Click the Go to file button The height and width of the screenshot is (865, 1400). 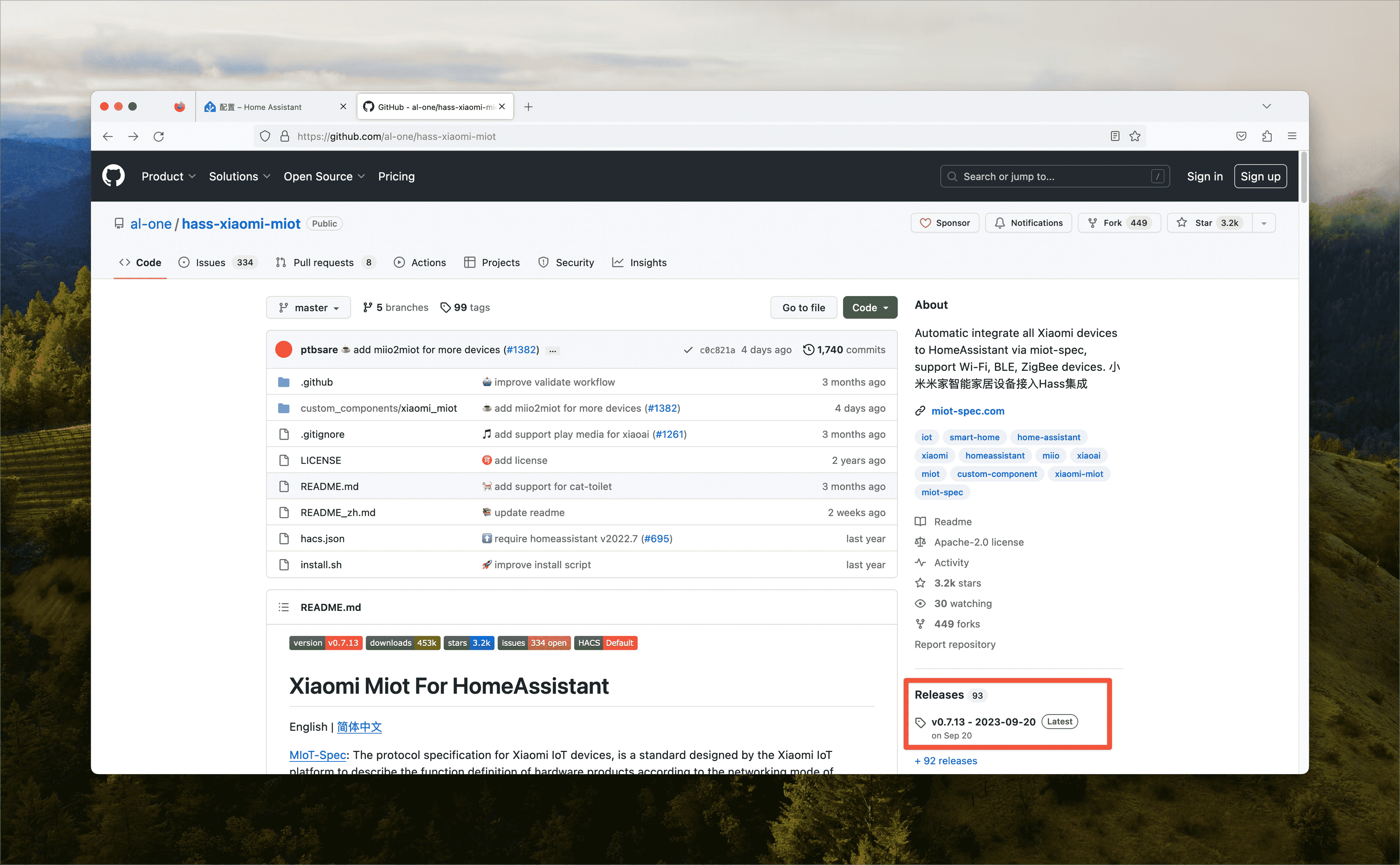click(803, 308)
